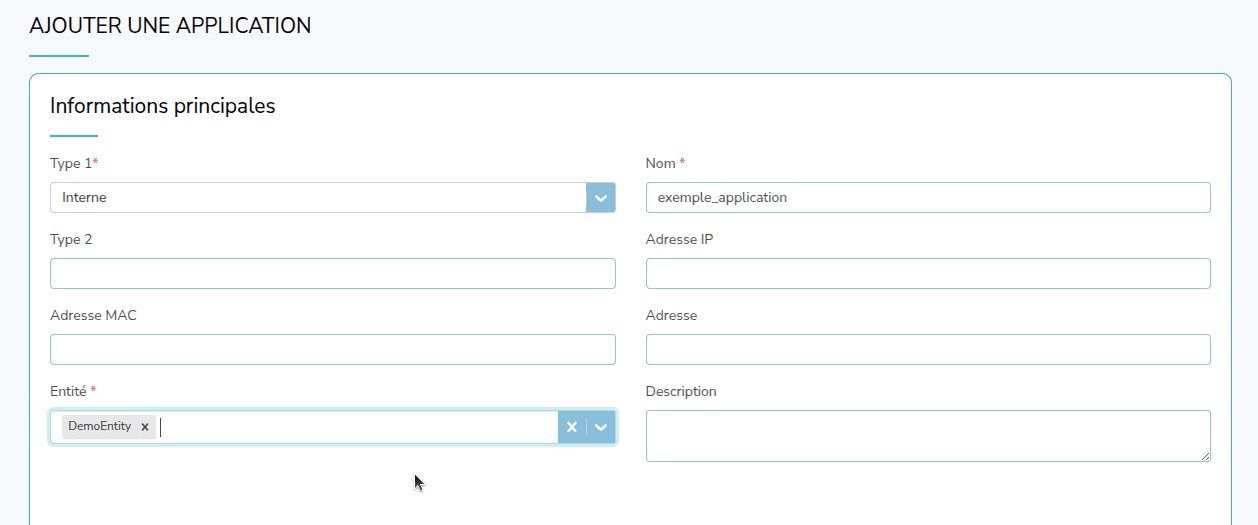Open the Entité dropdown chevron

tap(601, 427)
